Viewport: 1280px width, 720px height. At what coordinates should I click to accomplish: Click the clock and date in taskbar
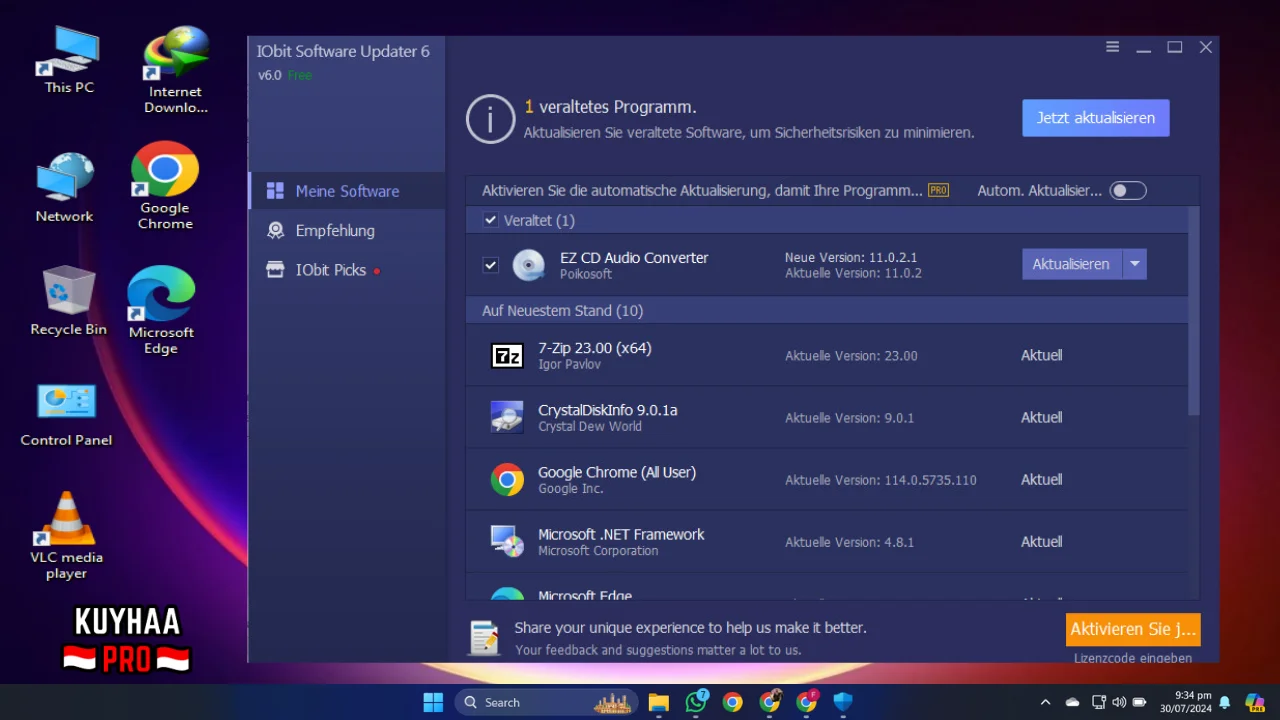click(1186, 702)
